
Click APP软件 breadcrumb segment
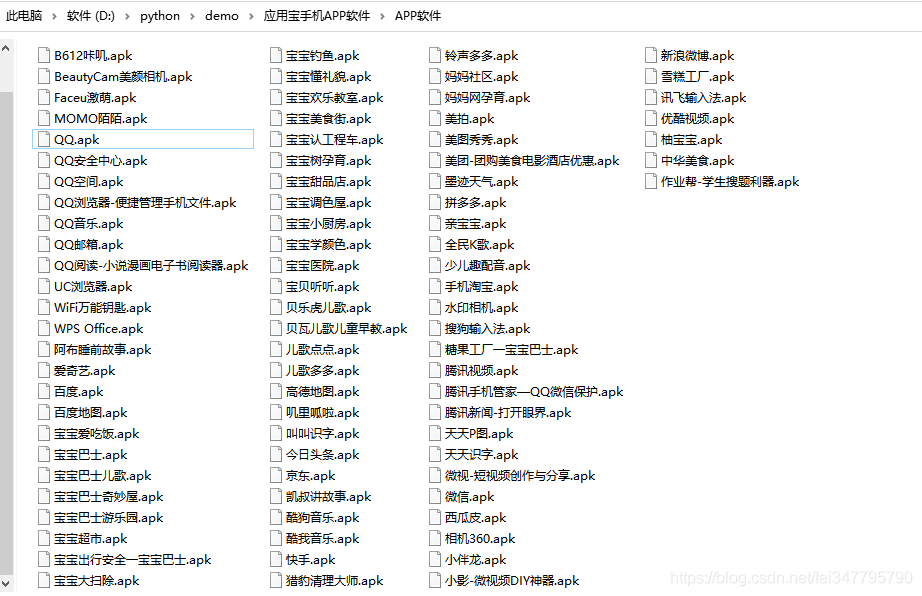[x=417, y=16]
